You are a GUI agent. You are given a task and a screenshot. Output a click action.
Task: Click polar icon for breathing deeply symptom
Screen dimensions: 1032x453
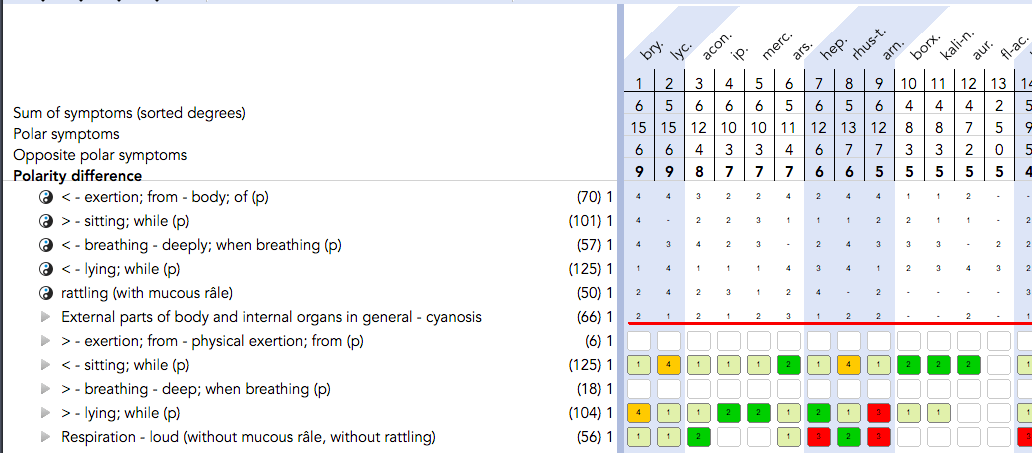coord(45,245)
